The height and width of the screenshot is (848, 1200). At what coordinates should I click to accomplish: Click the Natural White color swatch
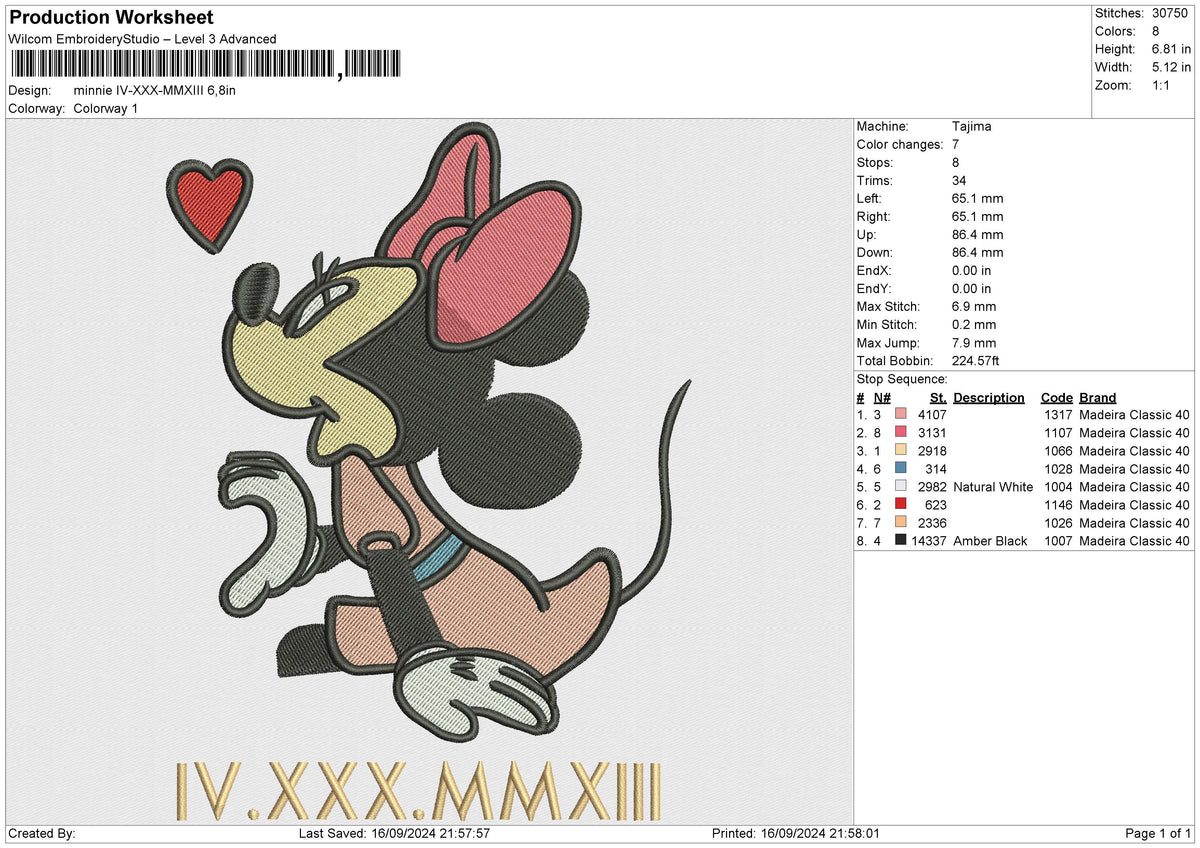coord(902,487)
